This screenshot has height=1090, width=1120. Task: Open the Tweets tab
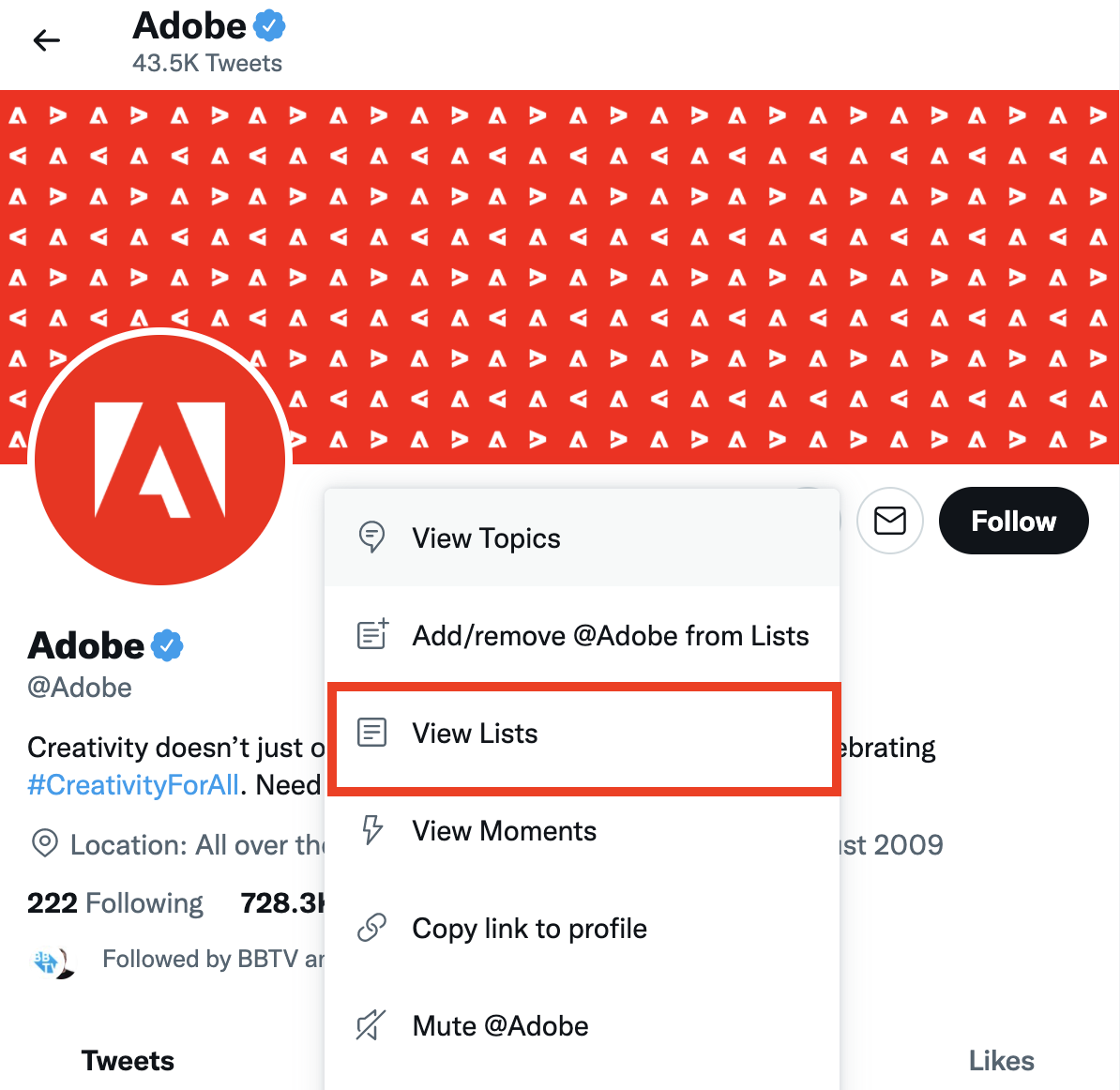click(x=128, y=1060)
